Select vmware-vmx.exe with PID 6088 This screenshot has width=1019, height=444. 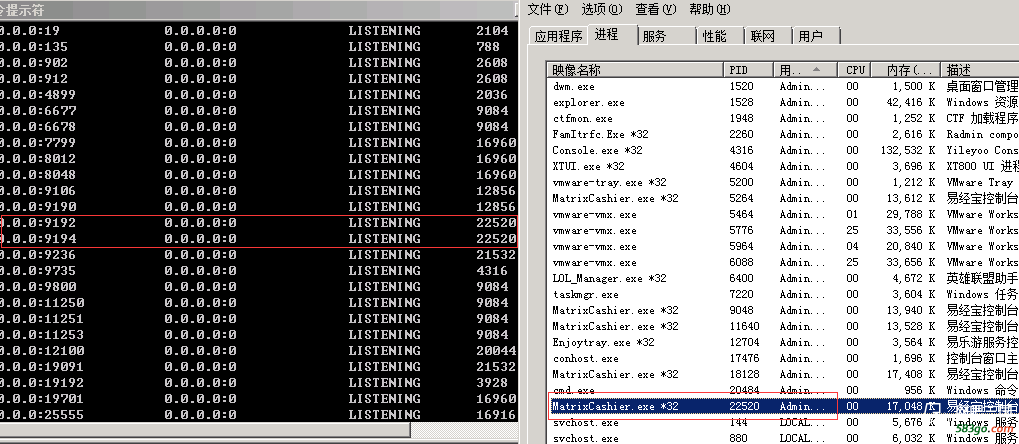[x=783, y=263]
